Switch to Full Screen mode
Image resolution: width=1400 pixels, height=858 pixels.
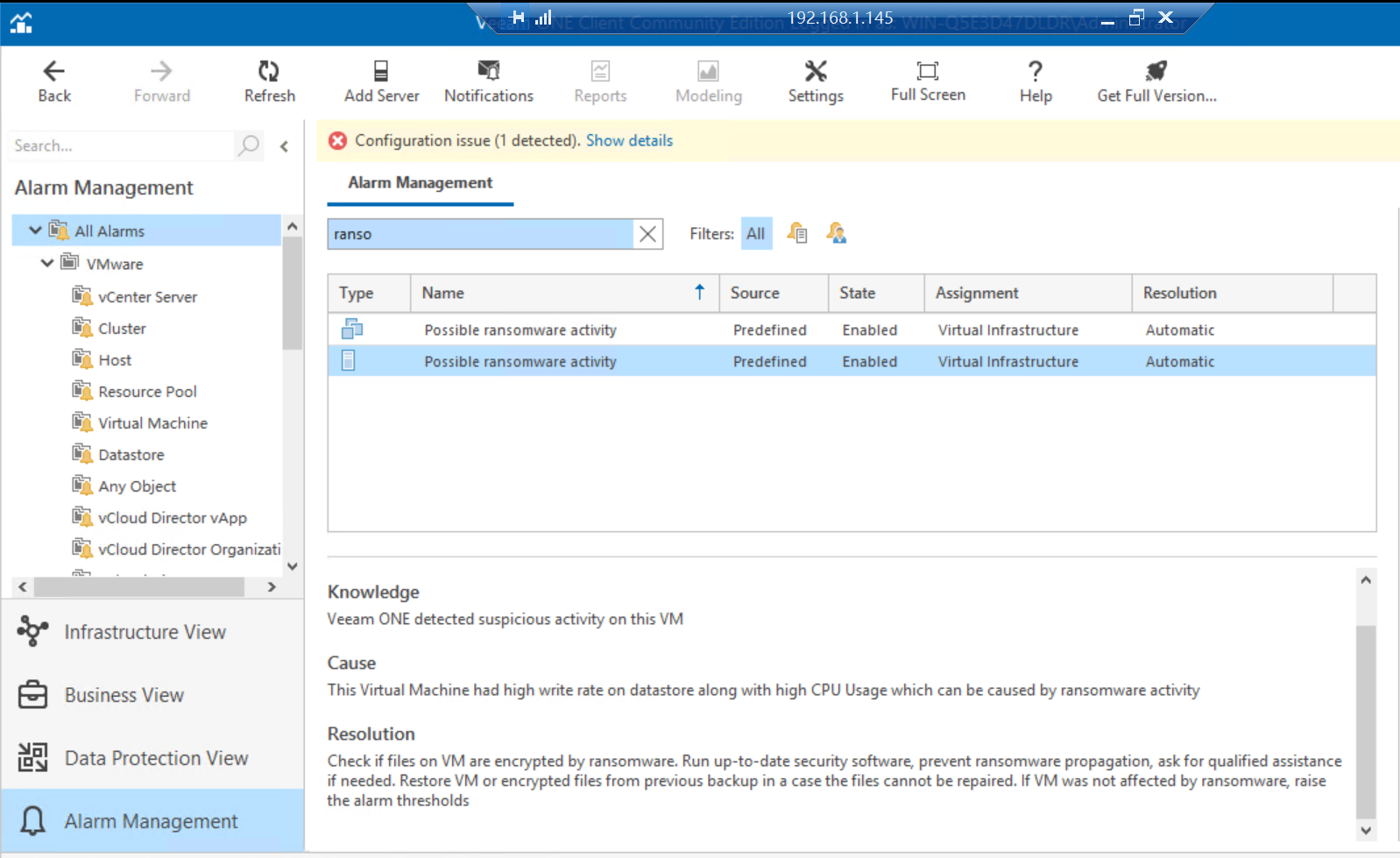(x=928, y=82)
